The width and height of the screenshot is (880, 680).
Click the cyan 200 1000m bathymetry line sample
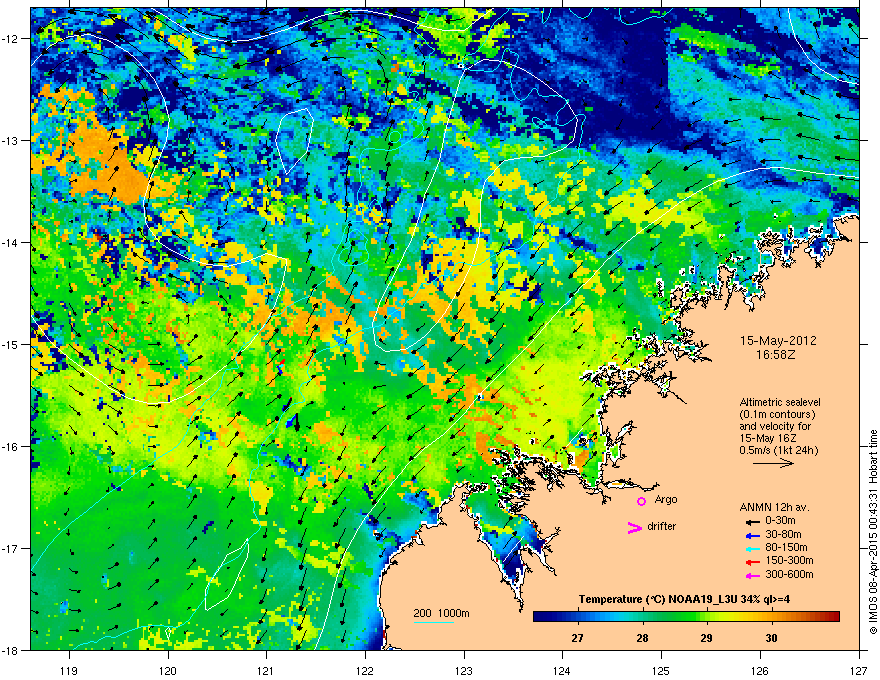[433, 622]
